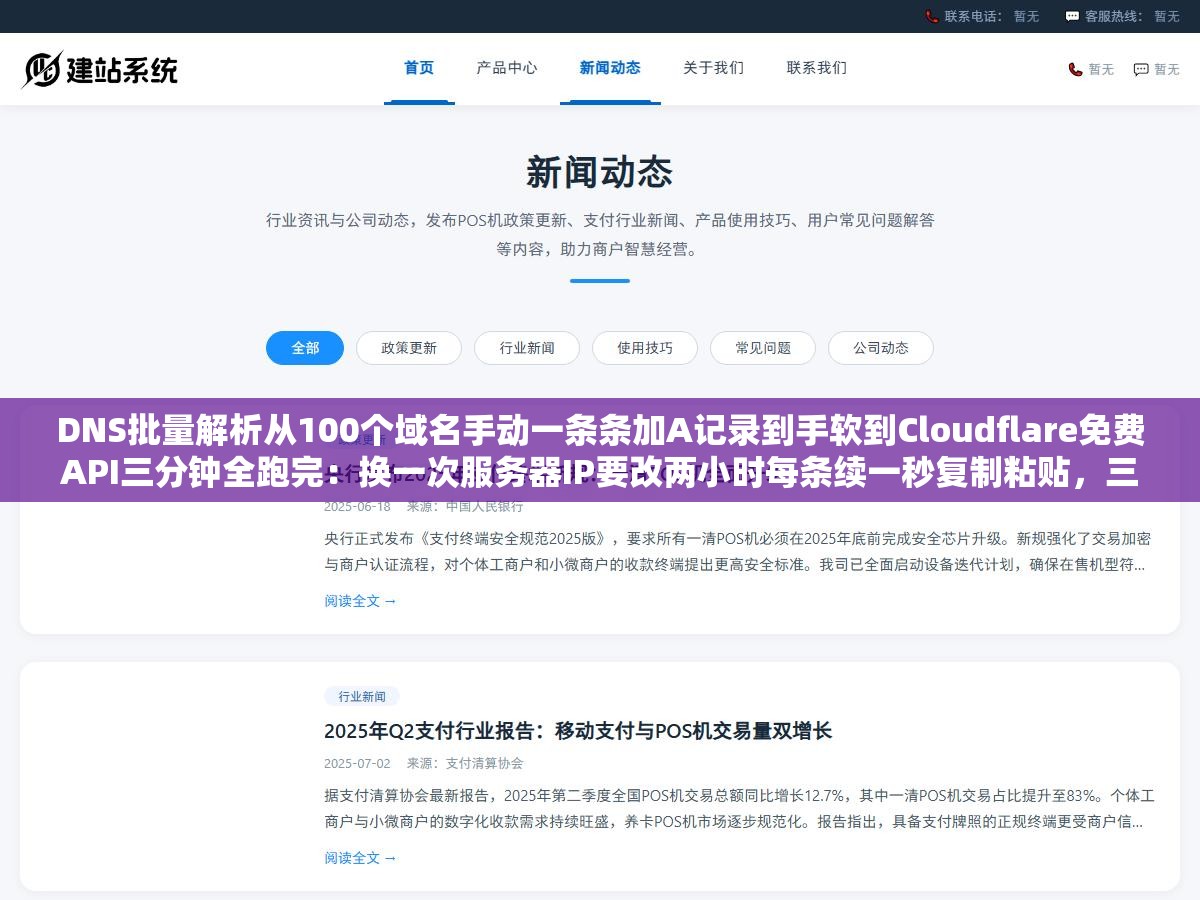Filter news by 使用技巧
Image resolution: width=1200 pixels, height=900 pixels.
[x=645, y=348]
